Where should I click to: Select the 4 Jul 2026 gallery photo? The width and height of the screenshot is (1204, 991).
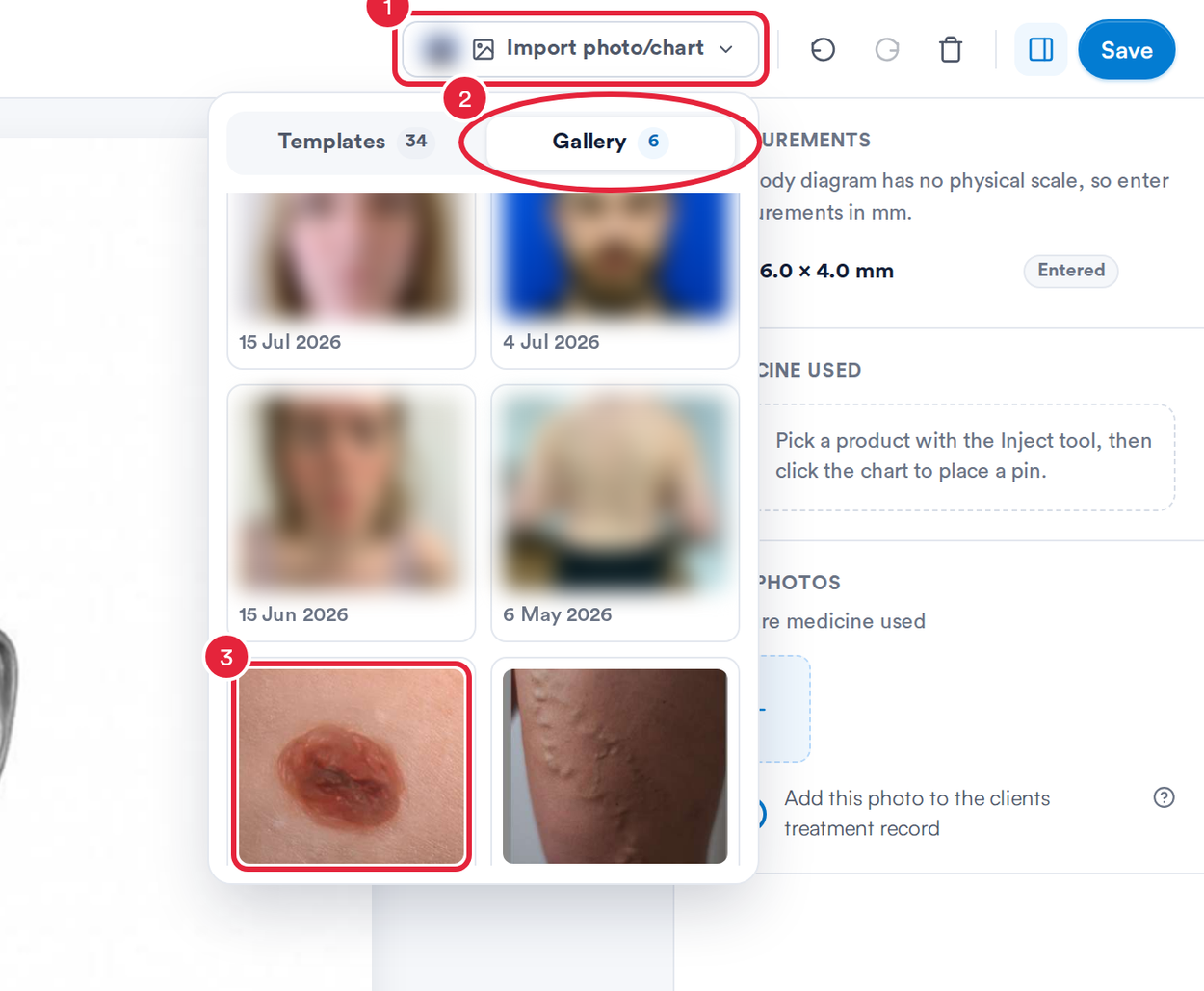(615, 279)
